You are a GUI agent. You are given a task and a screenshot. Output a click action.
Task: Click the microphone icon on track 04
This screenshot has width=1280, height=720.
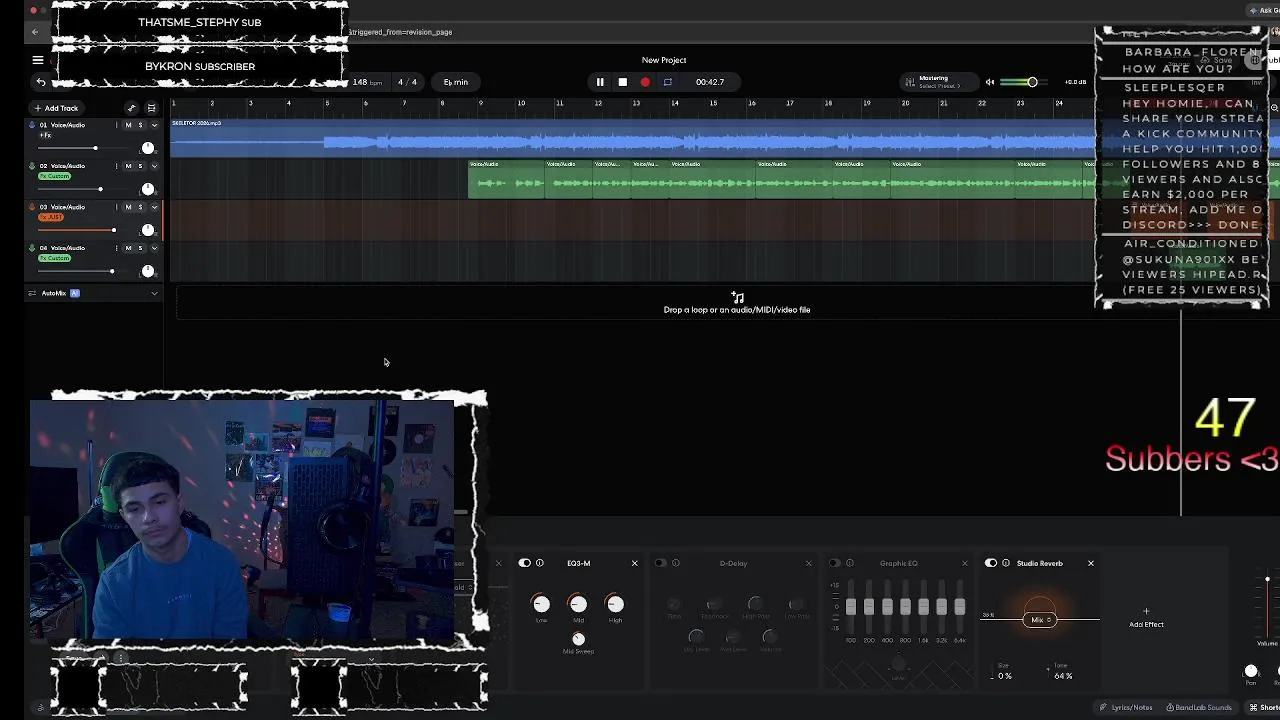tap(32, 248)
